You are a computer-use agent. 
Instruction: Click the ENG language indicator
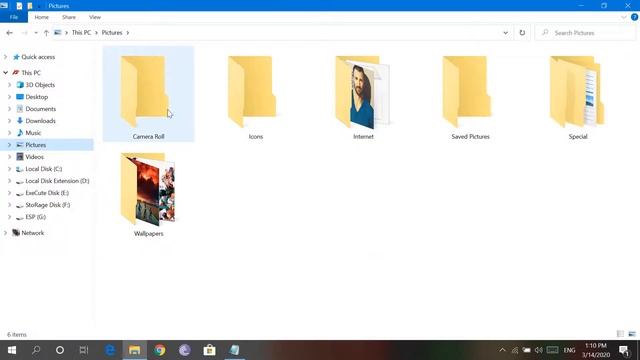pyautogui.click(x=569, y=350)
